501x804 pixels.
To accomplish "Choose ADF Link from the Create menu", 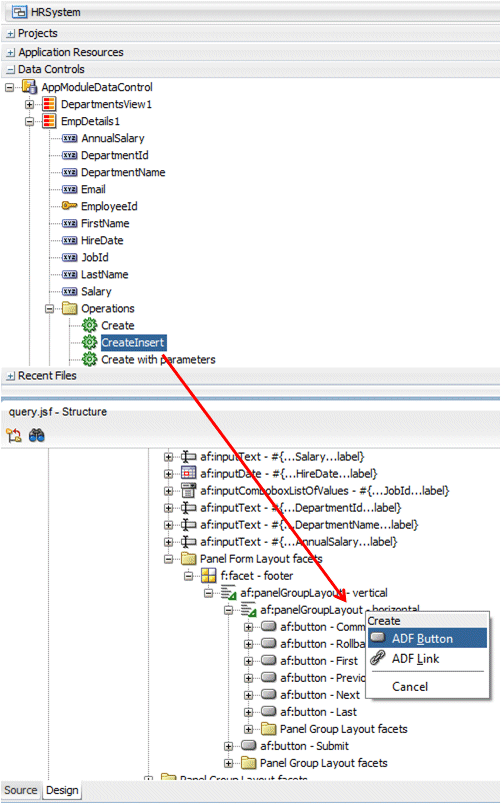I will pyautogui.click(x=427, y=658).
